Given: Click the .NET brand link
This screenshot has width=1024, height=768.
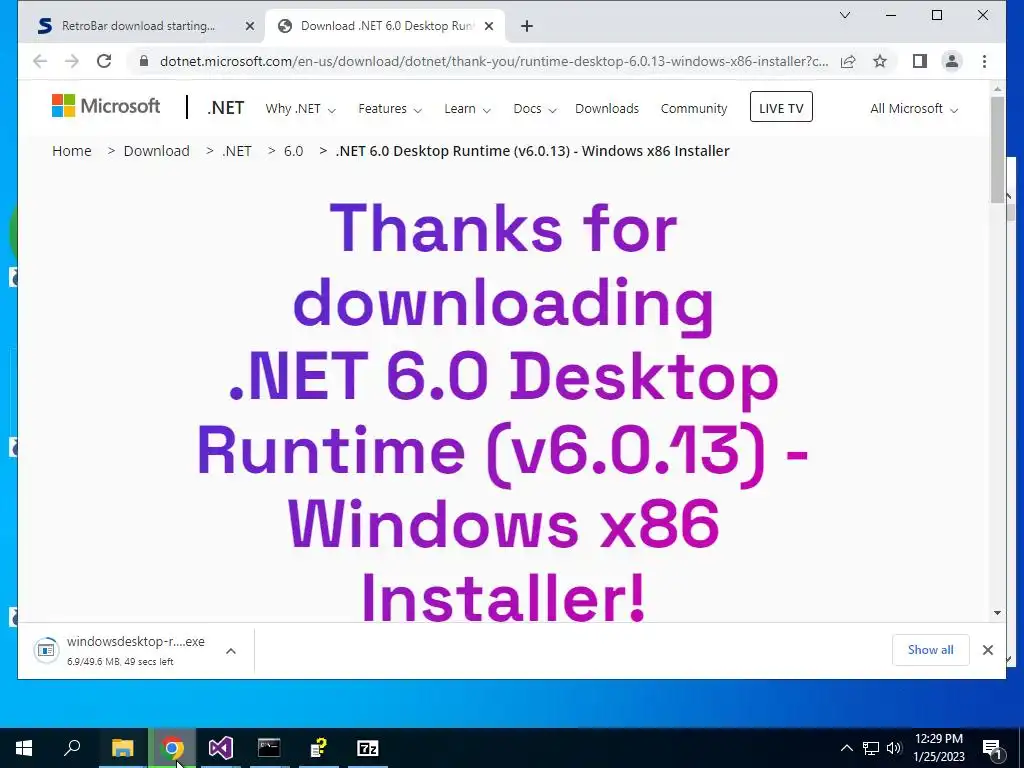Looking at the screenshot, I should point(225,108).
